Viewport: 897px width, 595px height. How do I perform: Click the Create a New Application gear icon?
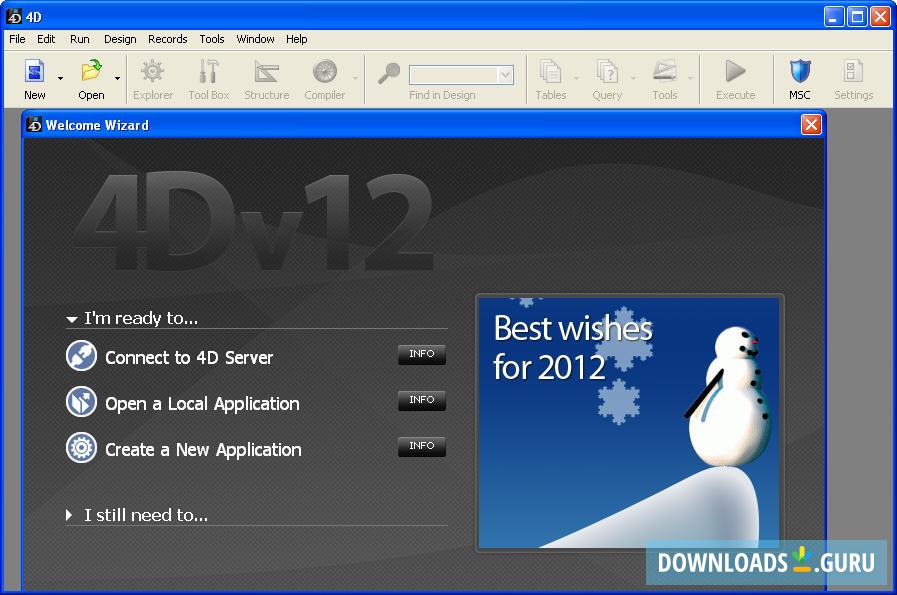click(81, 447)
